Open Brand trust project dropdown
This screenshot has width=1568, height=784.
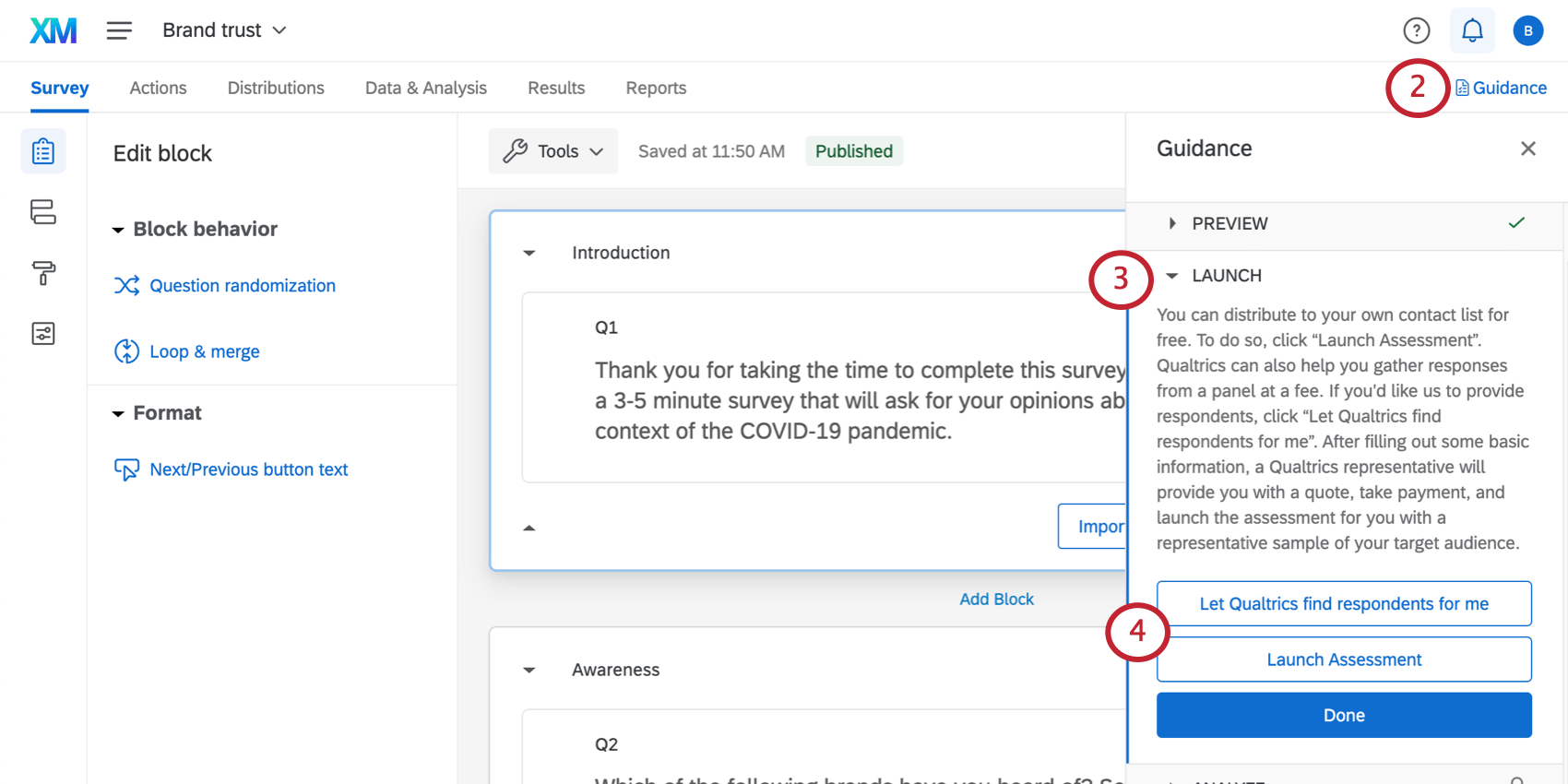225,30
